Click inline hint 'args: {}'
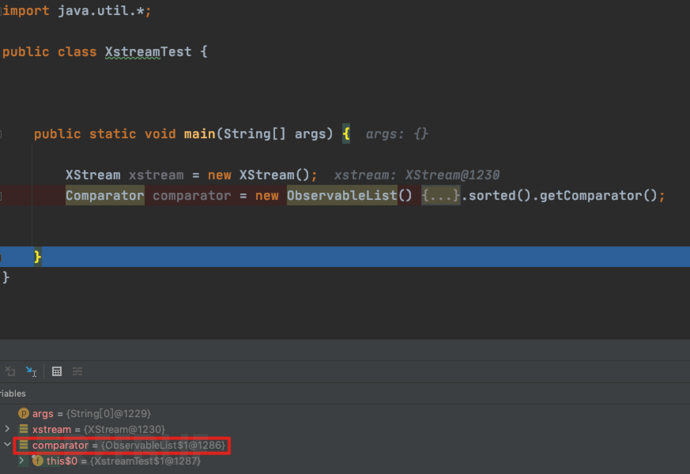Image resolution: width=690 pixels, height=474 pixels. pyautogui.click(x=396, y=133)
